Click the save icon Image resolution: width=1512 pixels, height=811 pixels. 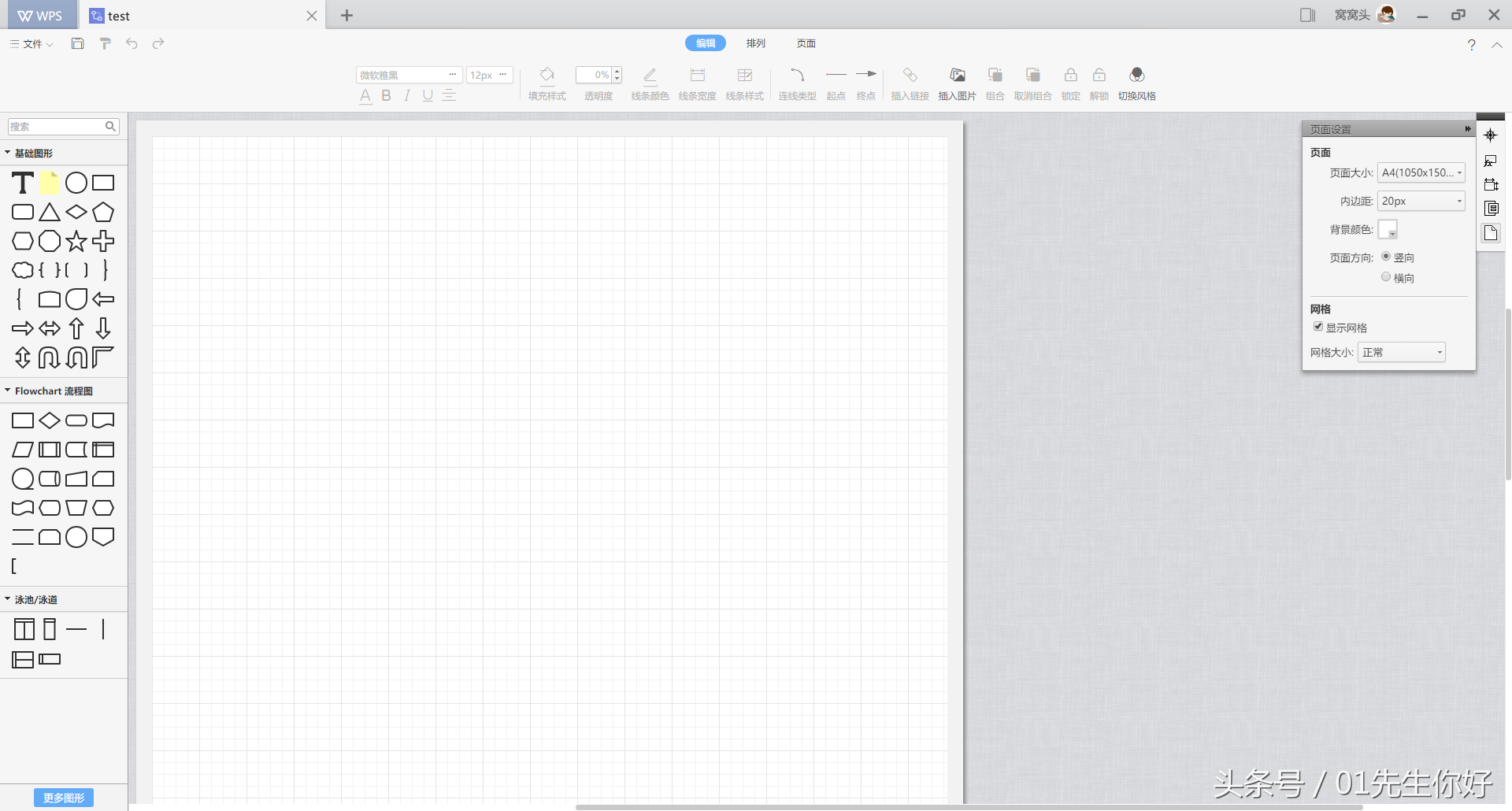coord(77,43)
